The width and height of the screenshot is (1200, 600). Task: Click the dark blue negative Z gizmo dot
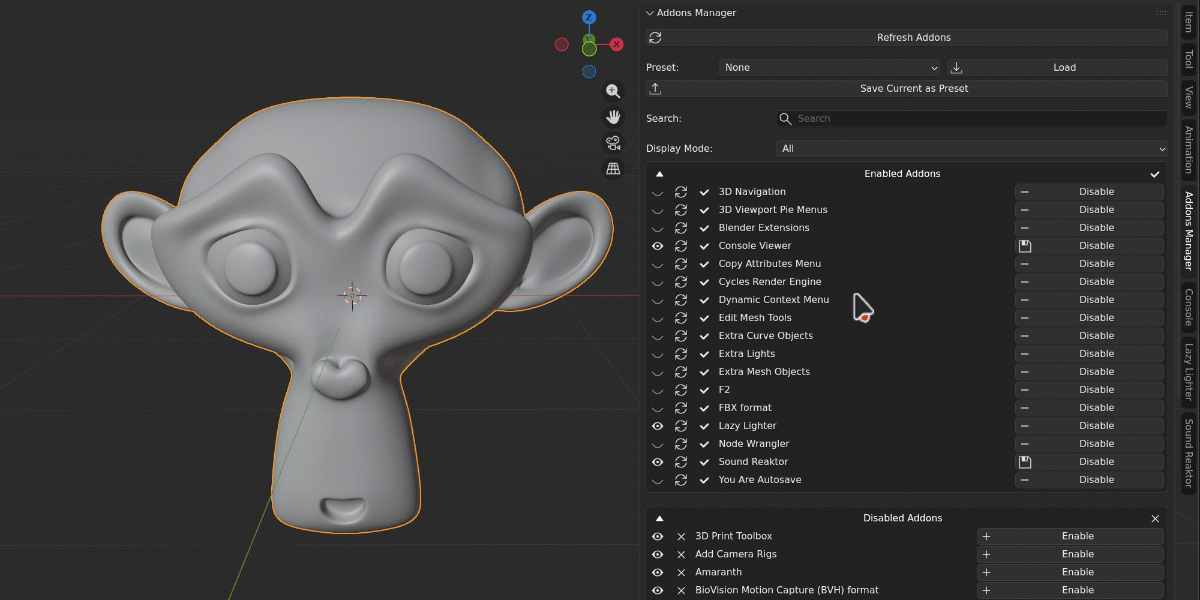[x=589, y=71]
